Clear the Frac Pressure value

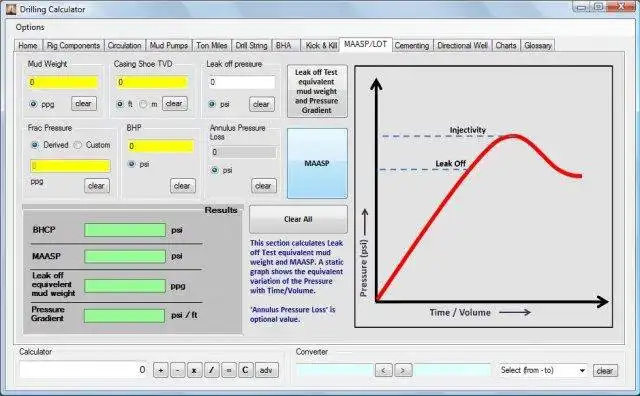coord(96,186)
